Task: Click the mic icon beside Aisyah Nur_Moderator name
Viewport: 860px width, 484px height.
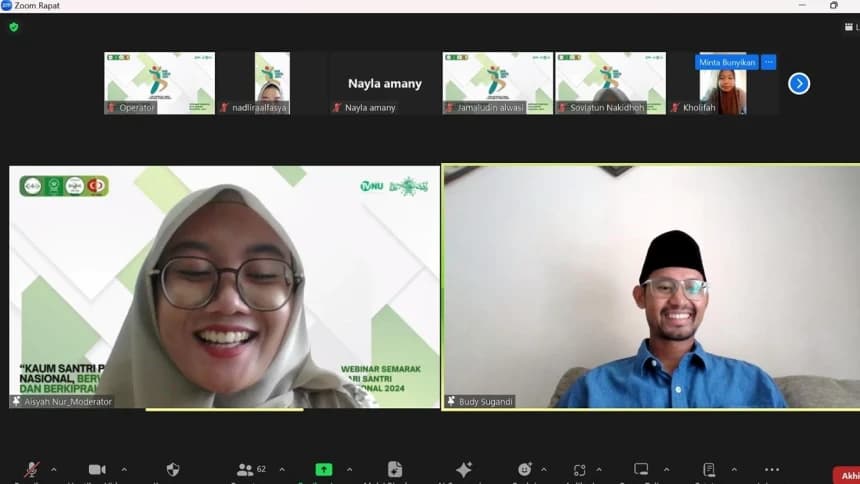Action: click(x=16, y=402)
